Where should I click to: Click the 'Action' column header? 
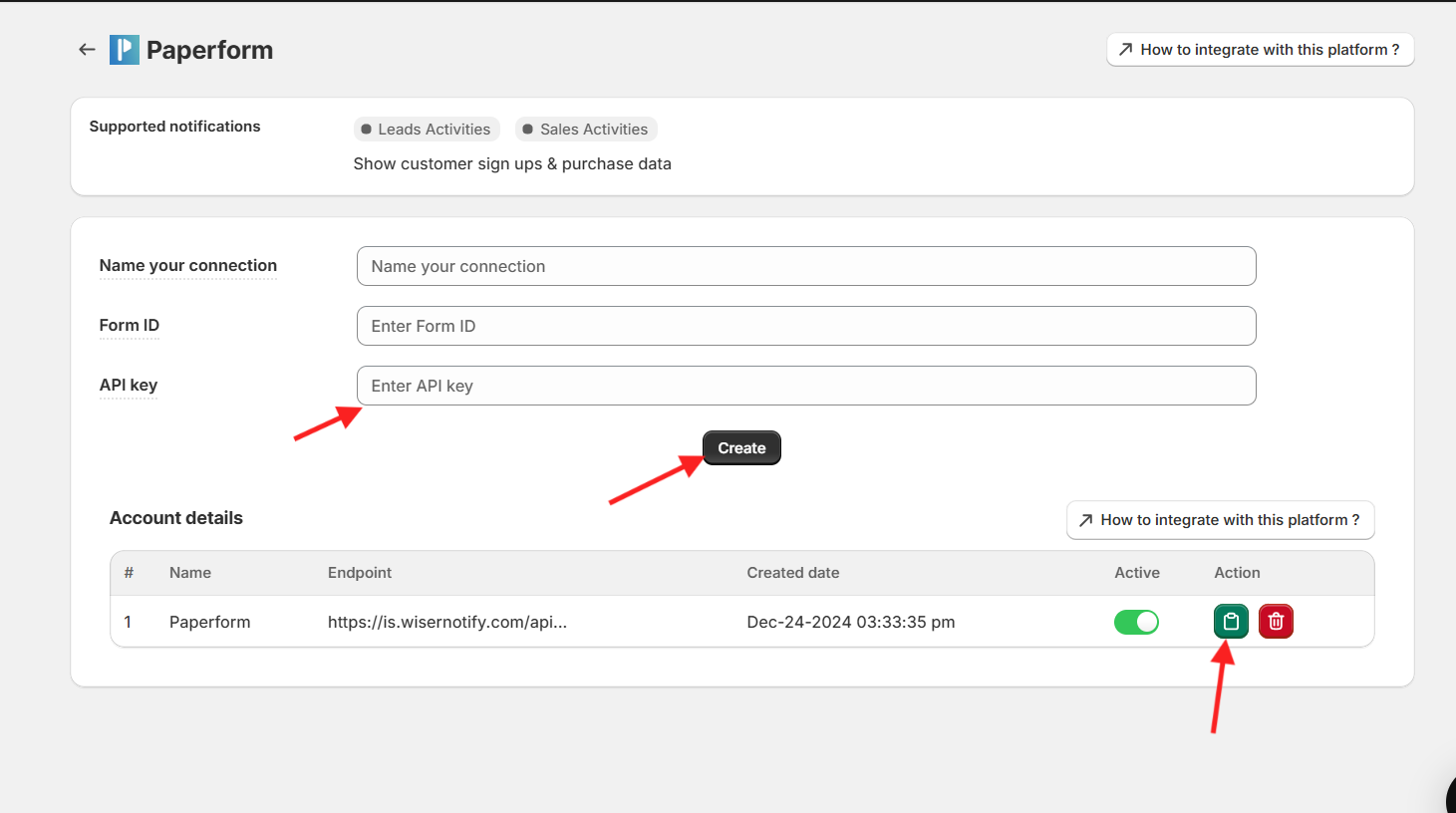pos(1237,573)
